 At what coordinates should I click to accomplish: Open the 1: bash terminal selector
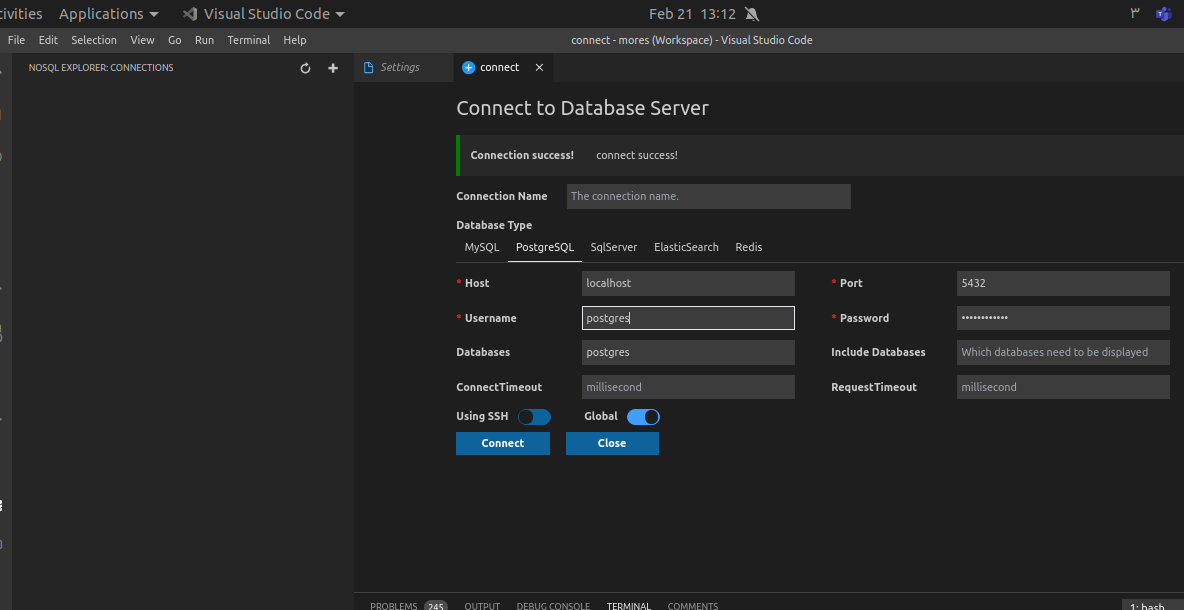pos(1150,606)
